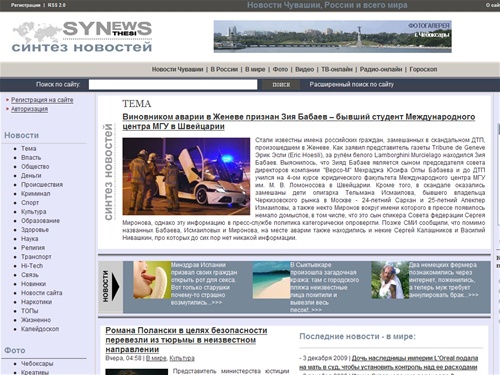Click the поиск search button
This screenshot has height=375, width=500.
click(x=281, y=85)
